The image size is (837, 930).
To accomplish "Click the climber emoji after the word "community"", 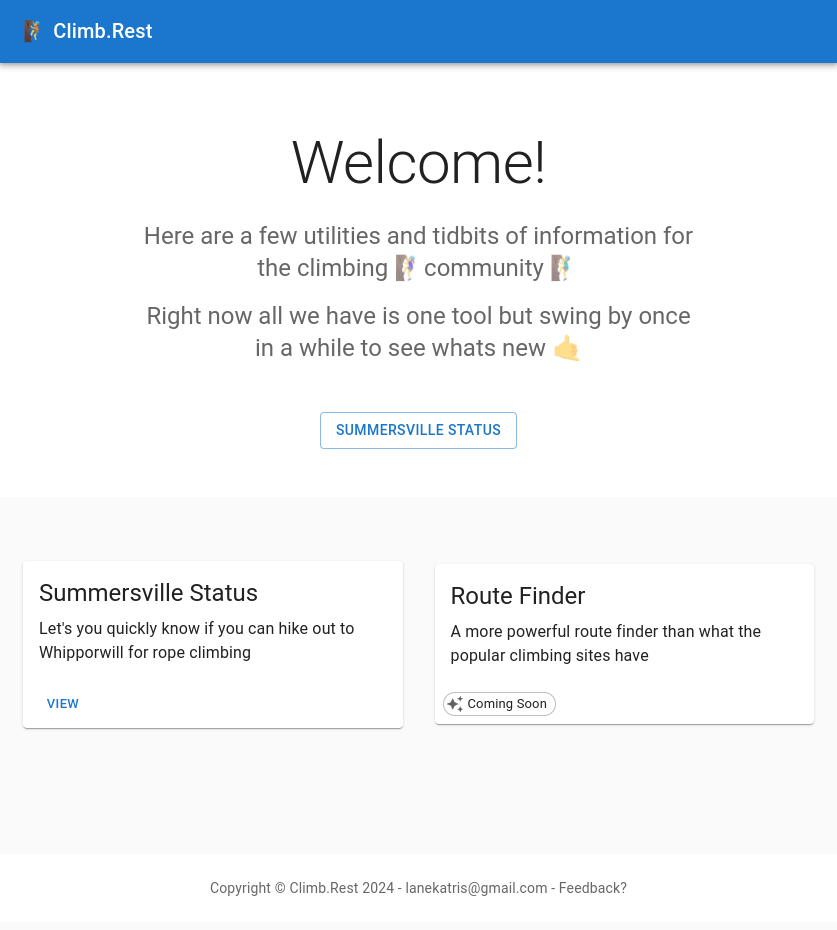I will point(561,268).
